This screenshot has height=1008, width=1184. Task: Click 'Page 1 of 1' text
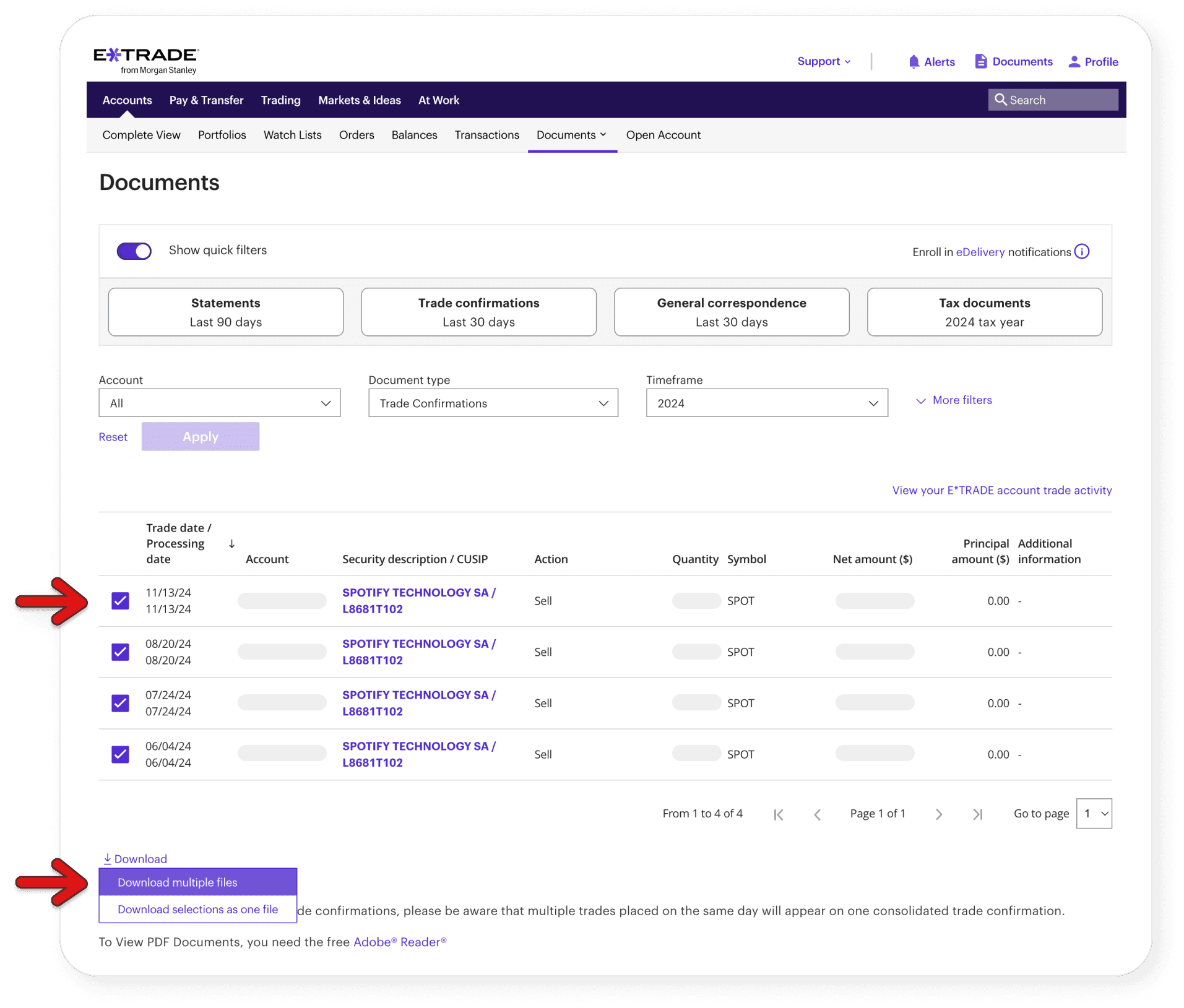click(878, 814)
